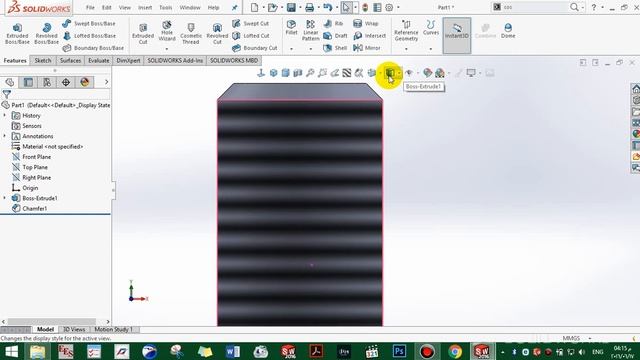Choose the Rib feature

pos(333,24)
